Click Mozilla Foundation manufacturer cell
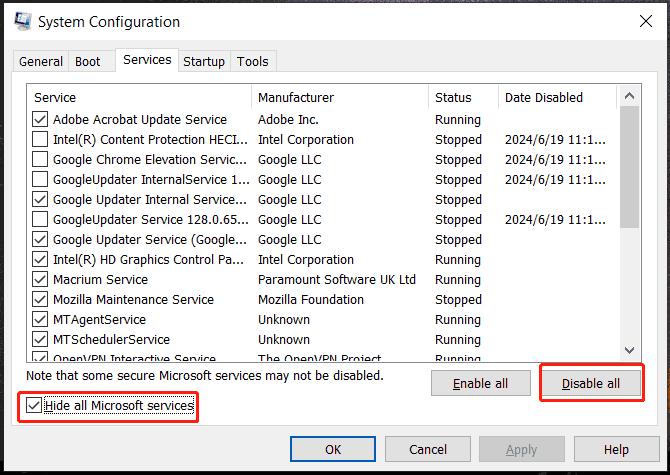The image size is (670, 475). pos(311,299)
